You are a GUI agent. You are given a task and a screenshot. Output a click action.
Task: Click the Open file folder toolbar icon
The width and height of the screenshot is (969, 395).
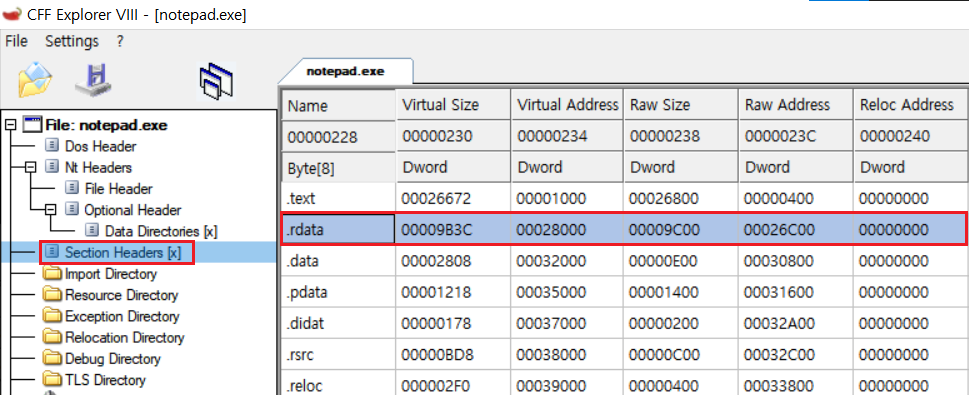click(x=35, y=80)
